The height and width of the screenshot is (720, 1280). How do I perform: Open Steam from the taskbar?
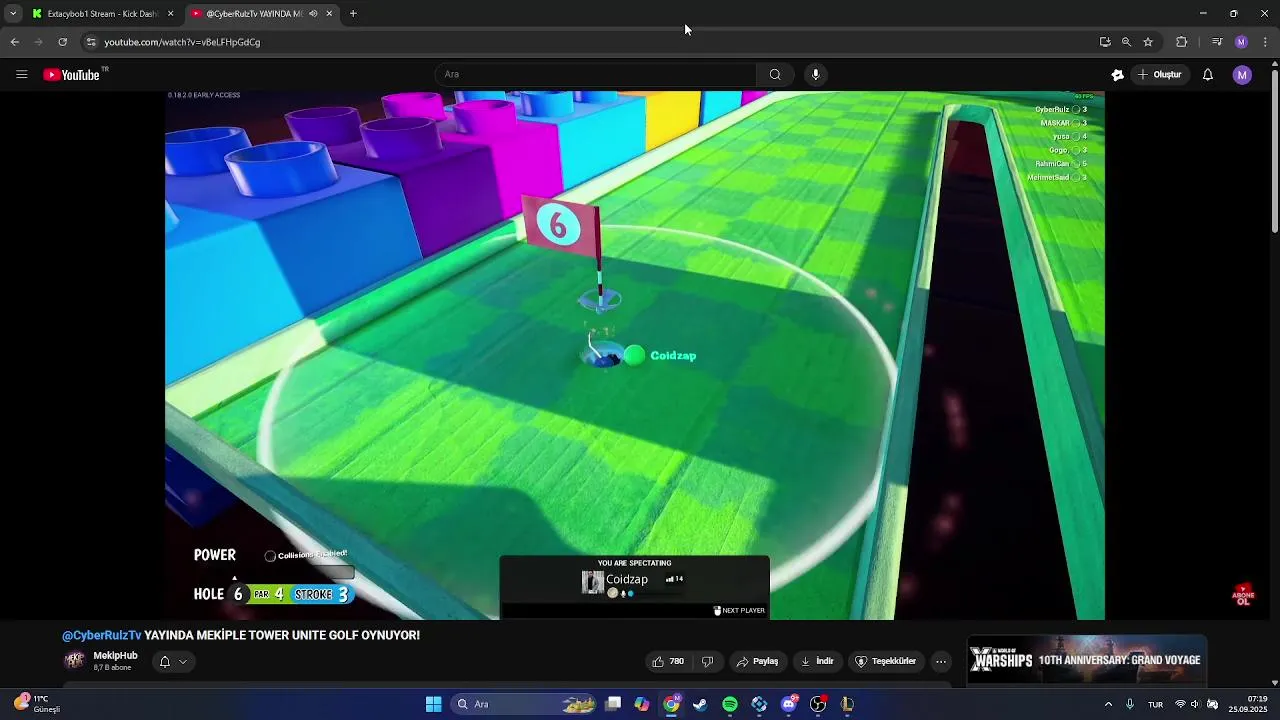click(x=700, y=704)
